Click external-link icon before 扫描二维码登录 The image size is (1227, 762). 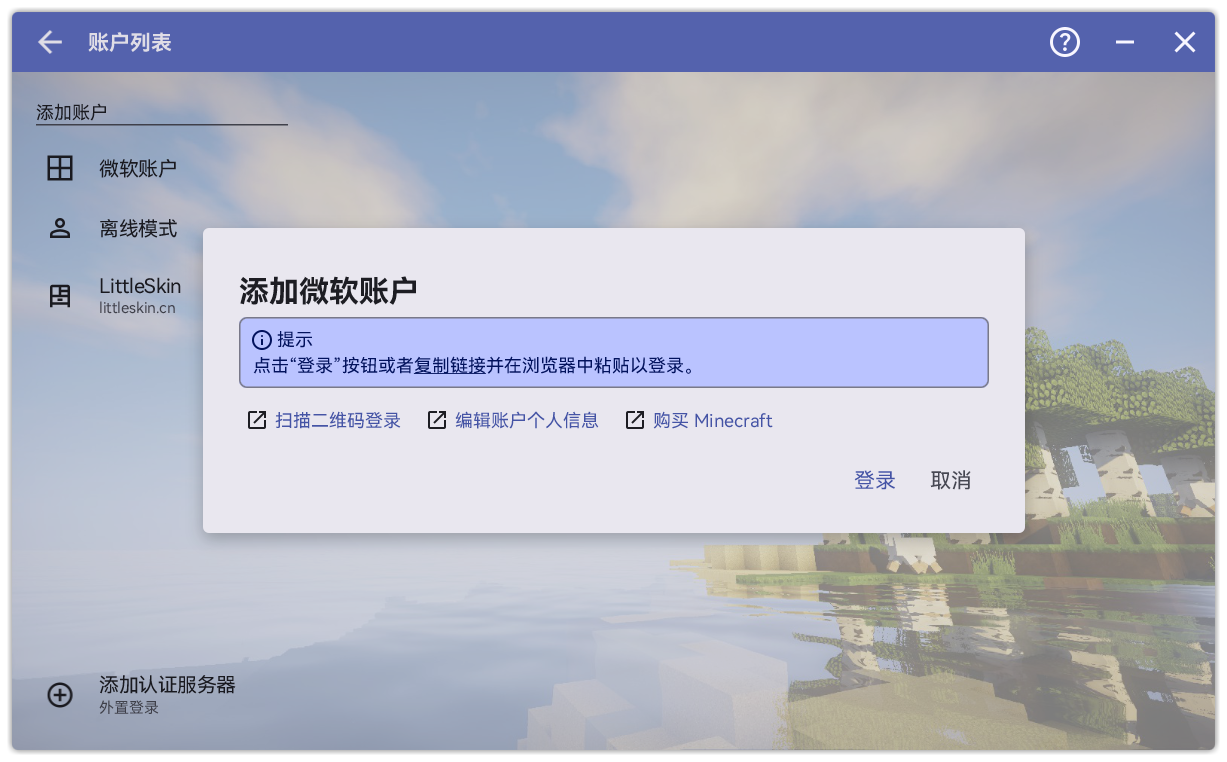pos(257,420)
